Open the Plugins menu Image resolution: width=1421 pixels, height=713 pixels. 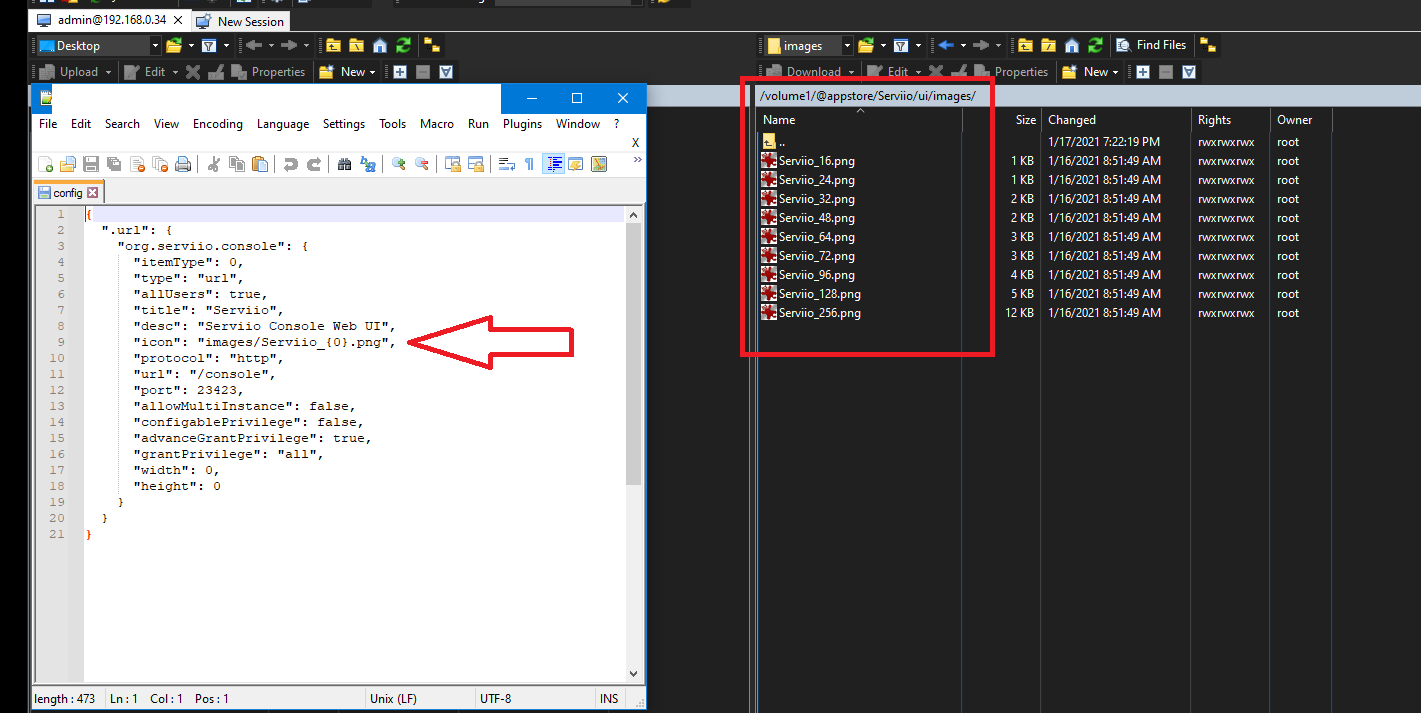coord(522,123)
